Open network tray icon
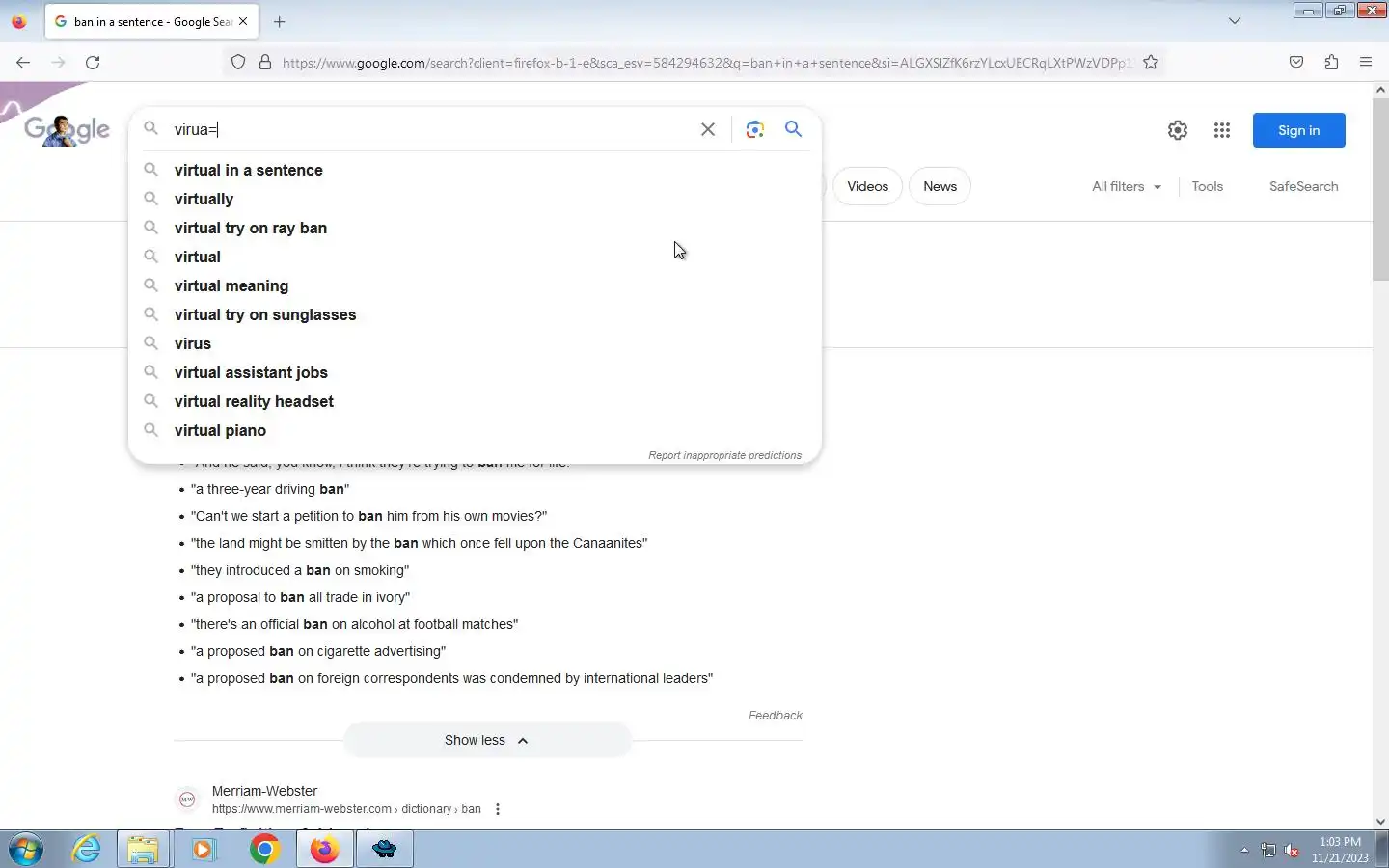The height and width of the screenshot is (868, 1389). pos(1268,850)
